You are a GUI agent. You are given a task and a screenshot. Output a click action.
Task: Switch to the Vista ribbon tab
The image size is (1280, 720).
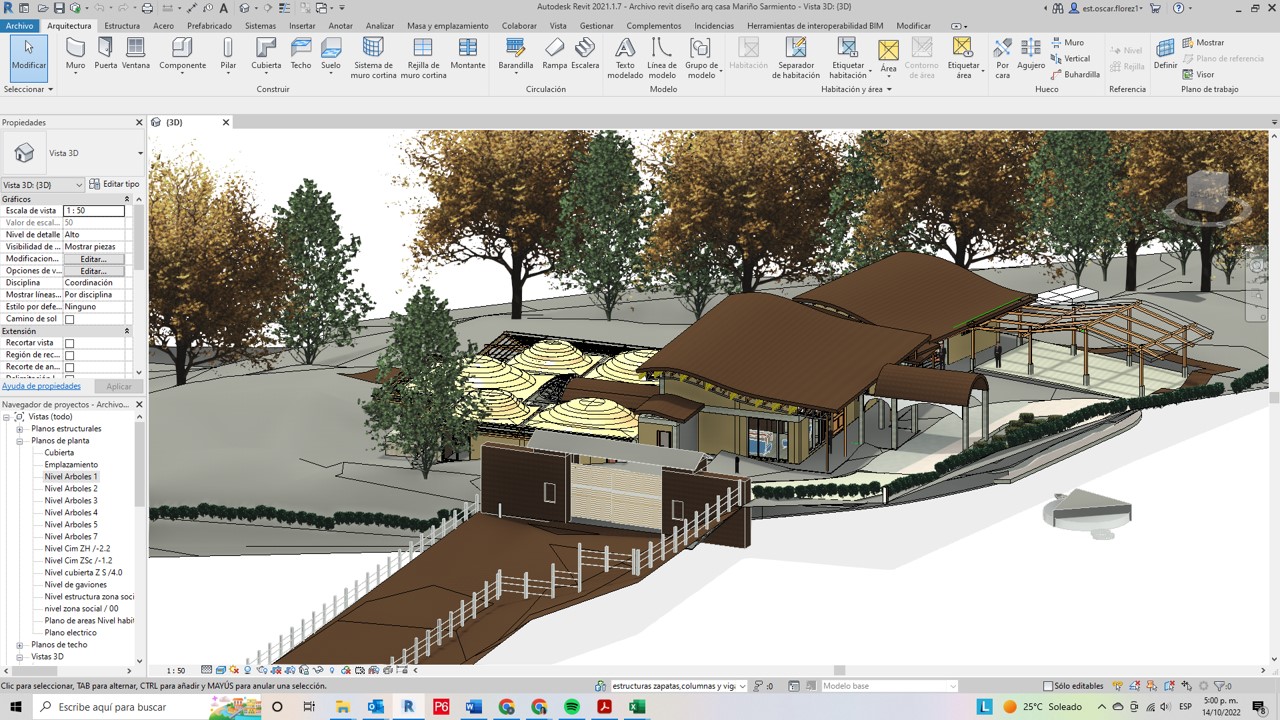(x=558, y=26)
